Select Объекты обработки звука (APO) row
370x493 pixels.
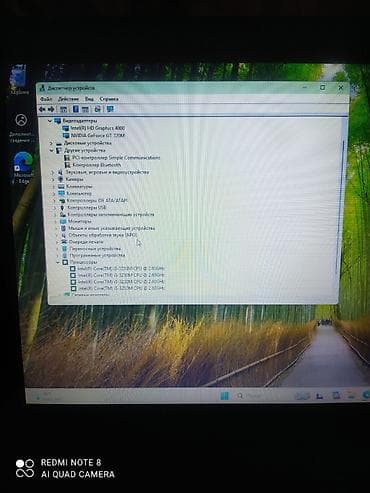103,235
